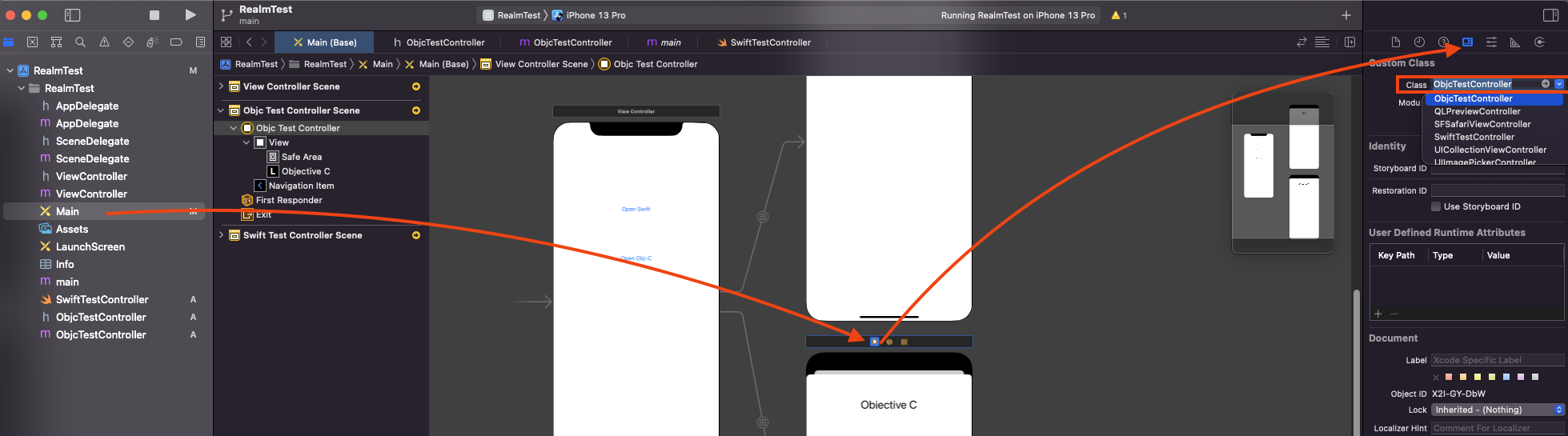Screen dimensions: 1568x436
Task: Click the code review arrows icon
Action: pyautogui.click(x=1301, y=42)
